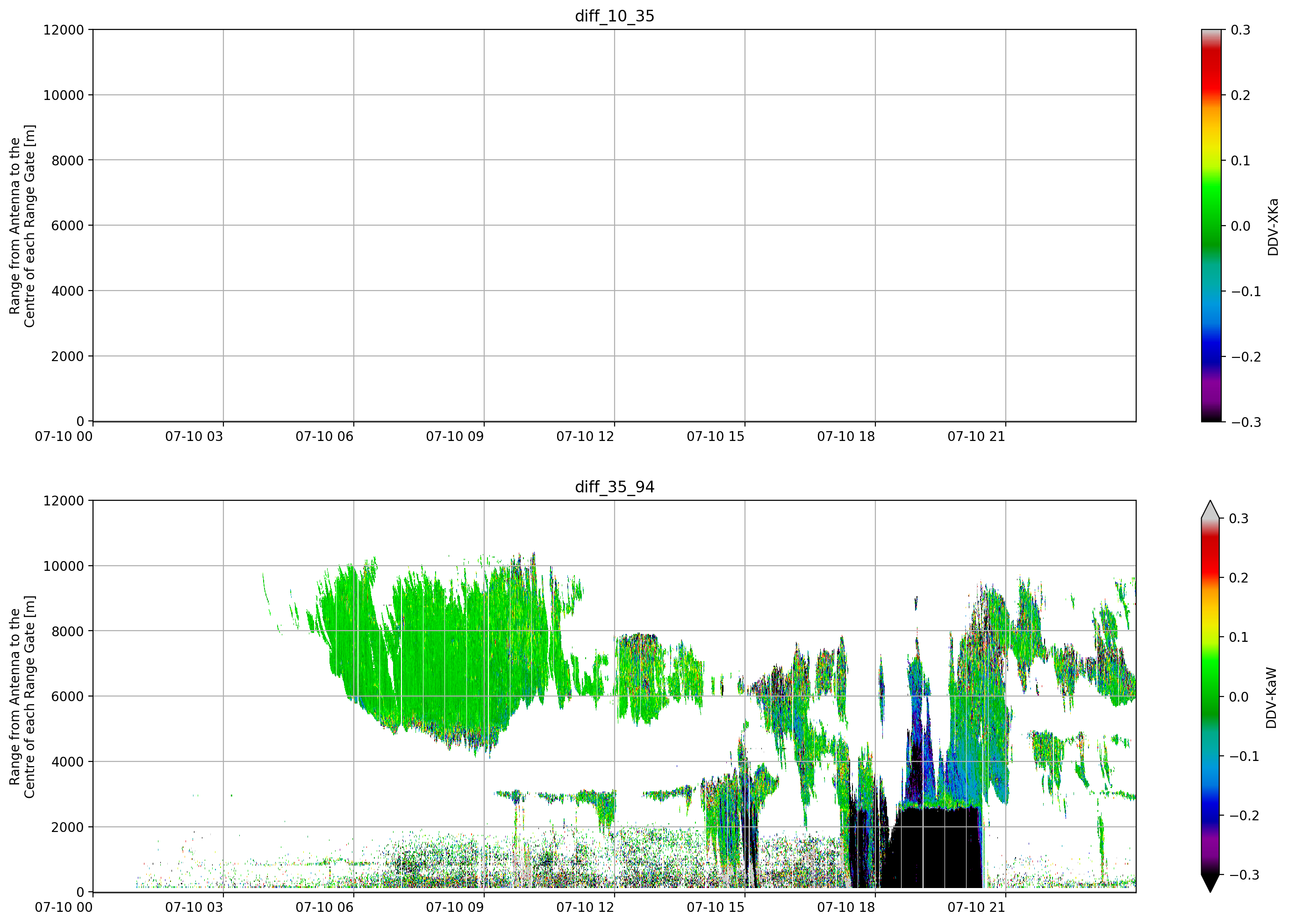Click the 0.1 tick on the DDV-XKa colorbar
The width and height of the screenshot is (1289, 924).
[1241, 161]
